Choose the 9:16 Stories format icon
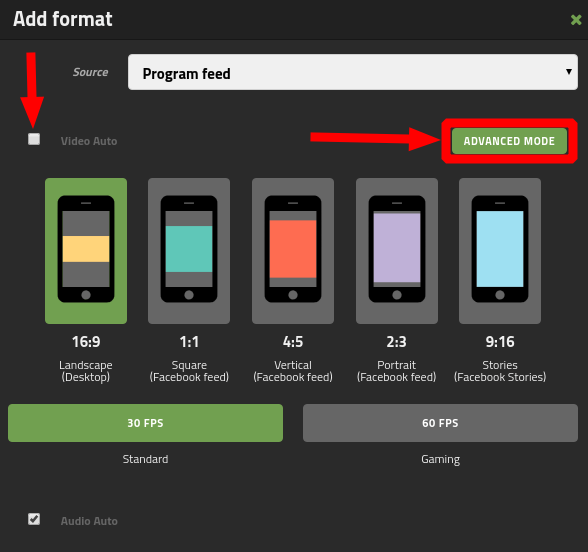Screen dimensions: 588x552 (x=500, y=250)
